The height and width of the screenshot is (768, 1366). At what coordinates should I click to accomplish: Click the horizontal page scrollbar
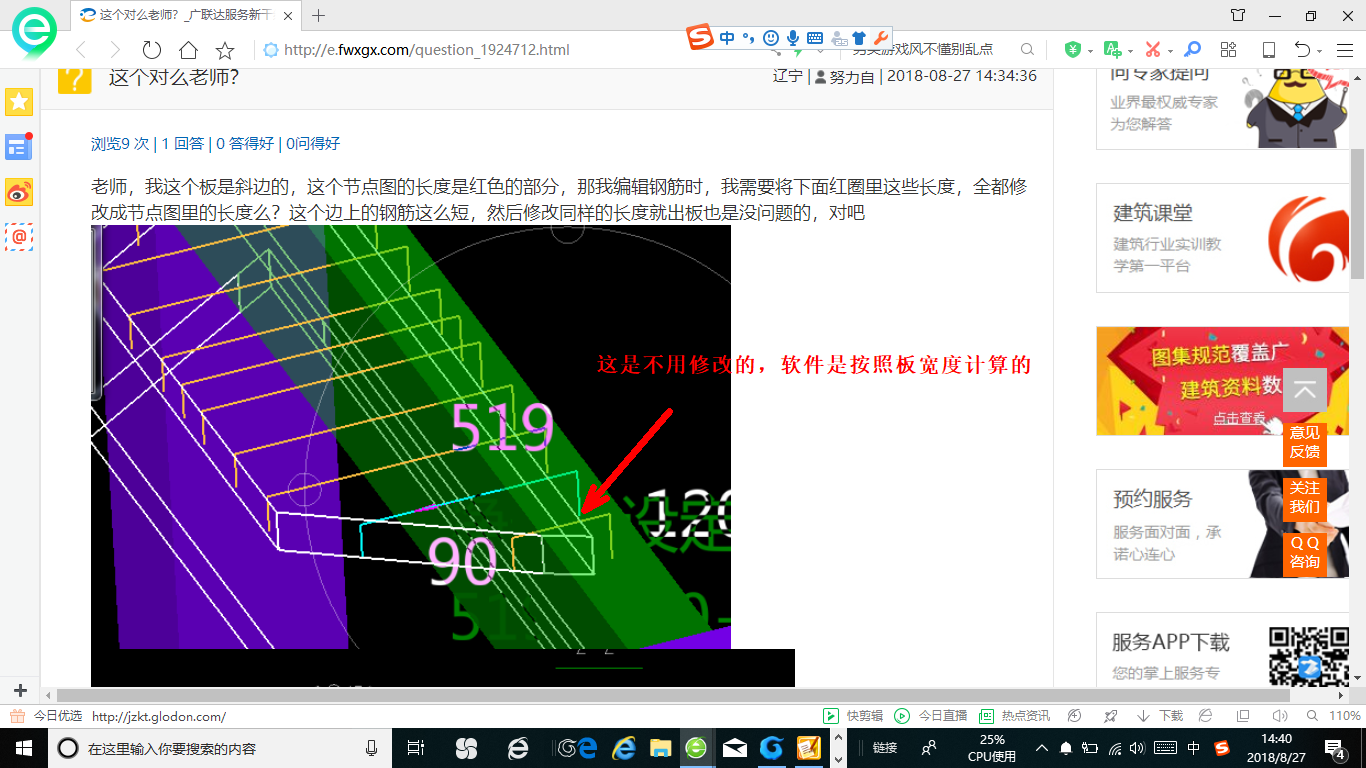click(673, 695)
